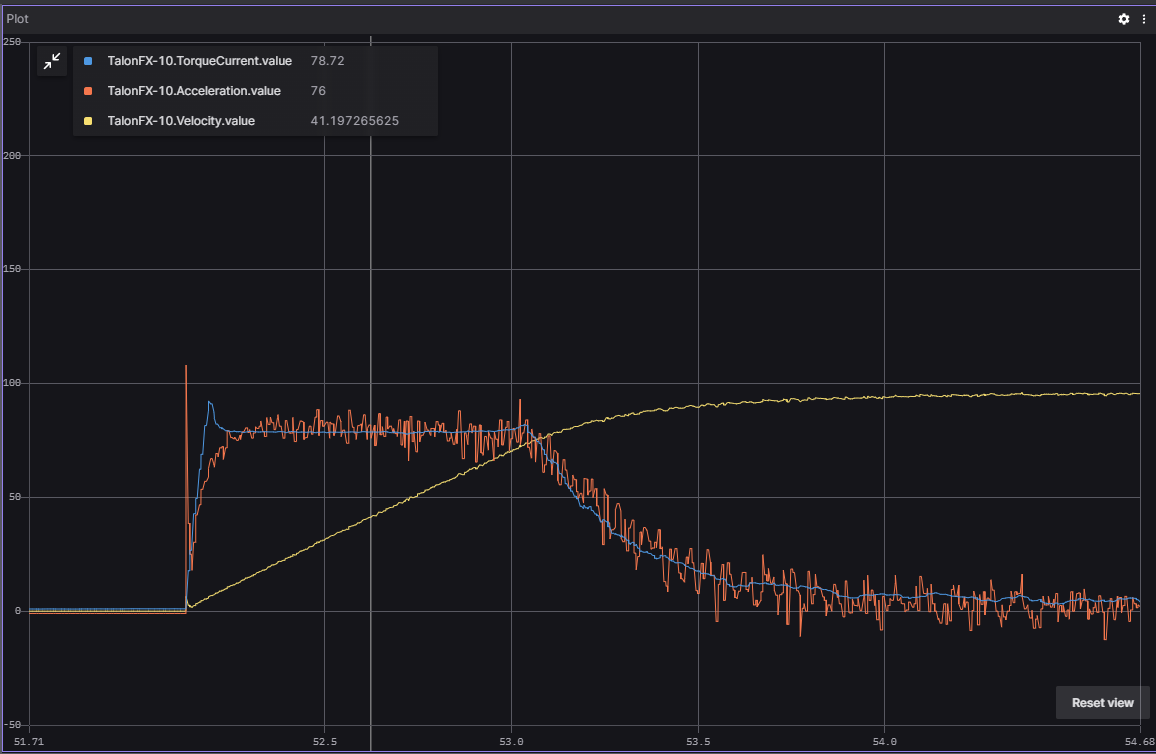The height and width of the screenshot is (754, 1156).
Task: Click the yellow Velocity color swatch
Action: coord(88,121)
